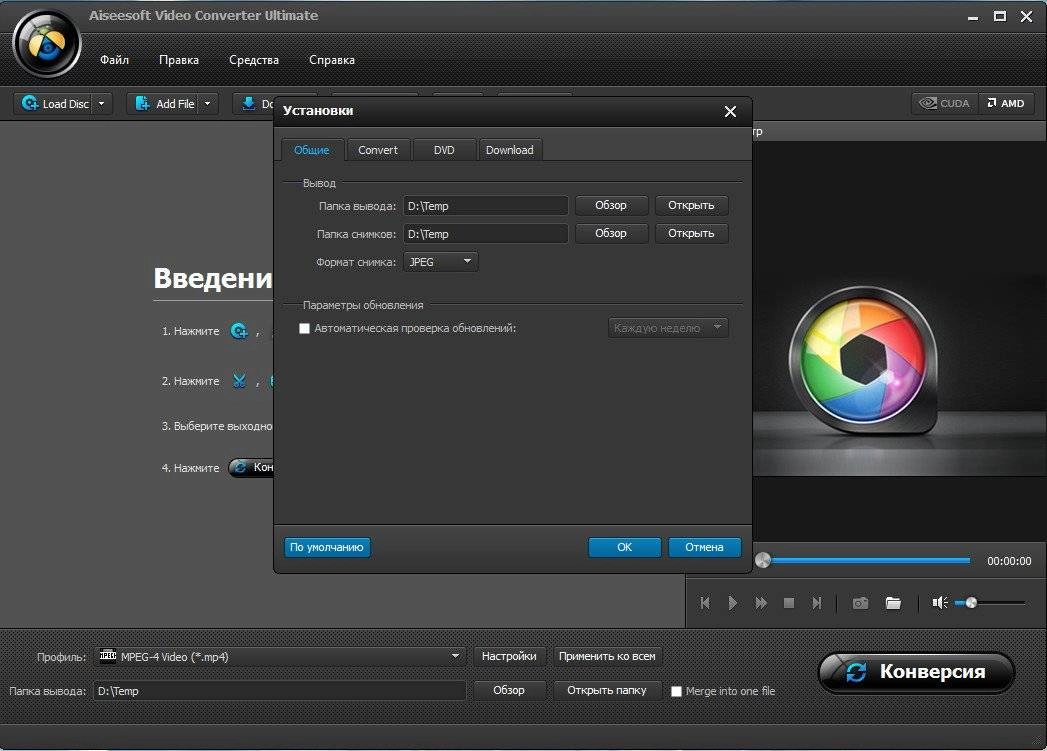
Task: Click the bottom Папка вывода path field
Action: [279, 691]
